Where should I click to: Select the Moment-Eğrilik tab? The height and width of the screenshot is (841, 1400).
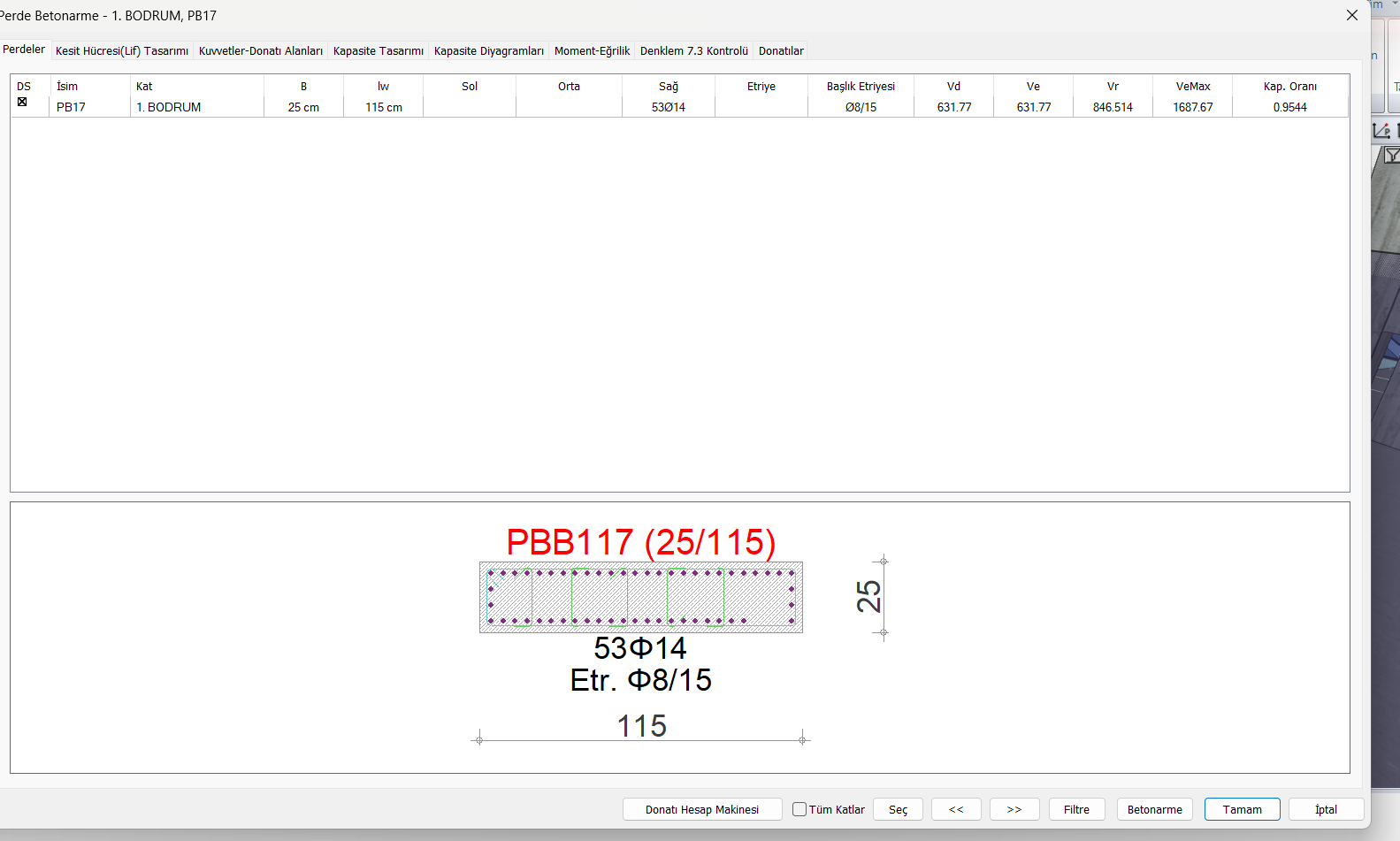(x=593, y=51)
